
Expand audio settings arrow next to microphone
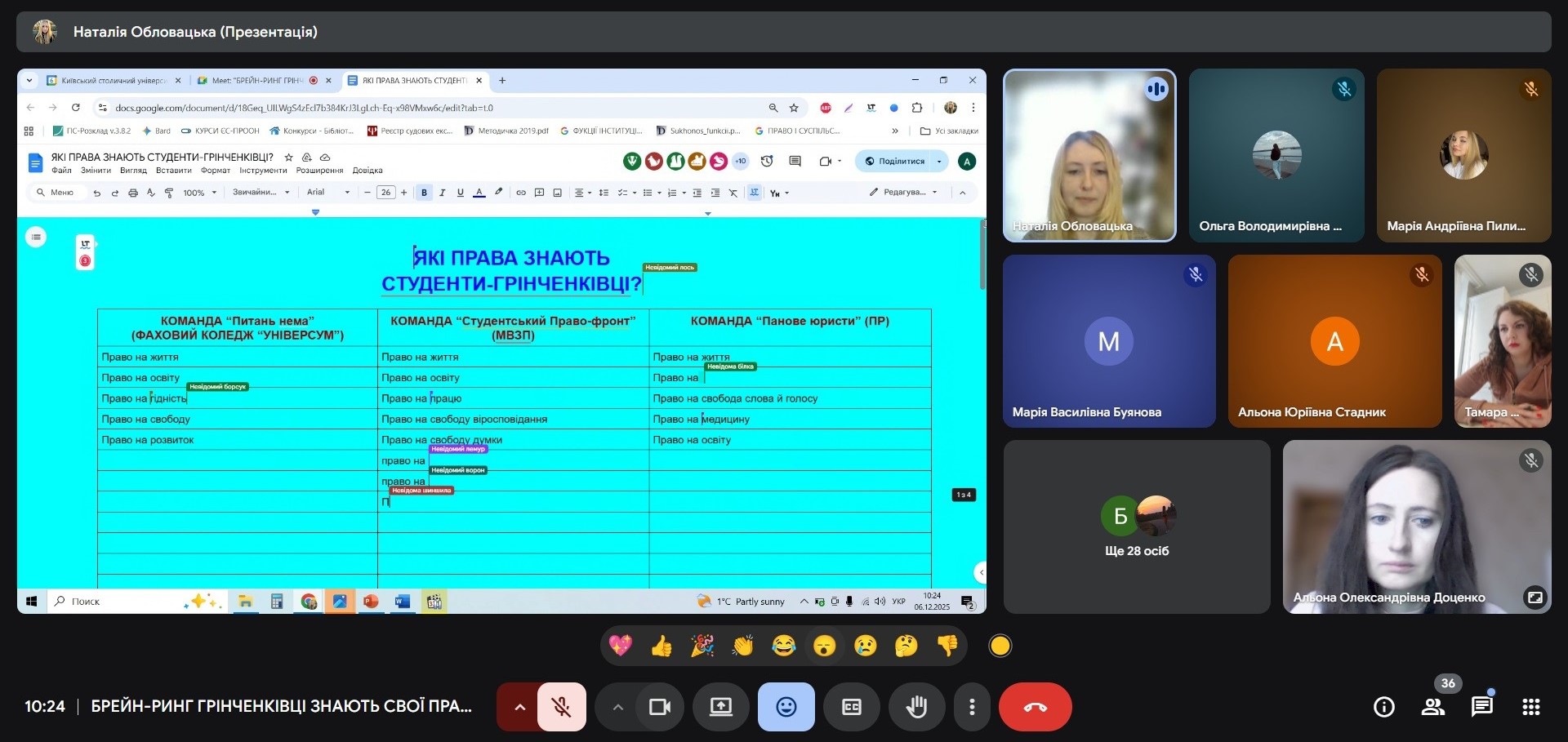[x=519, y=707]
